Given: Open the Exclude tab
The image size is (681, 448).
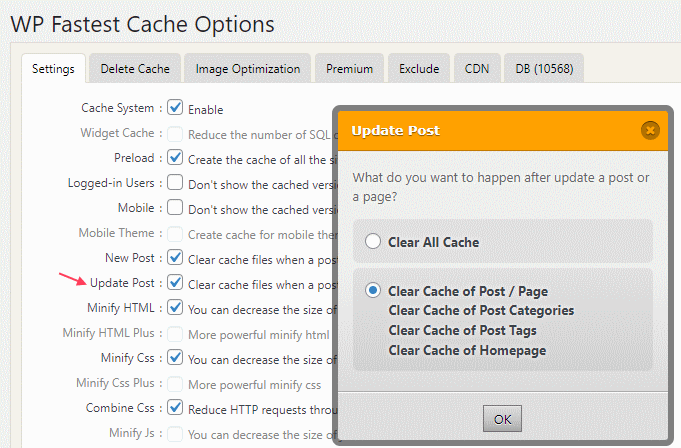Looking at the screenshot, I should coord(419,69).
